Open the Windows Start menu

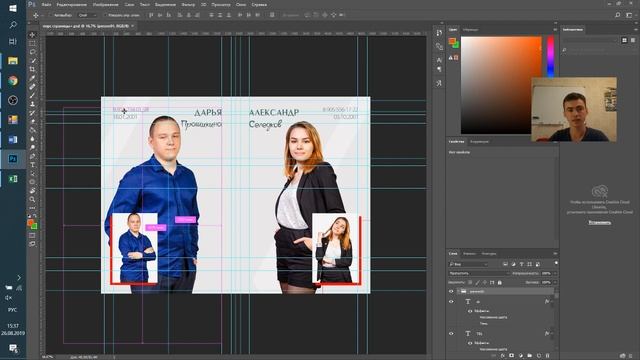(x=13, y=8)
